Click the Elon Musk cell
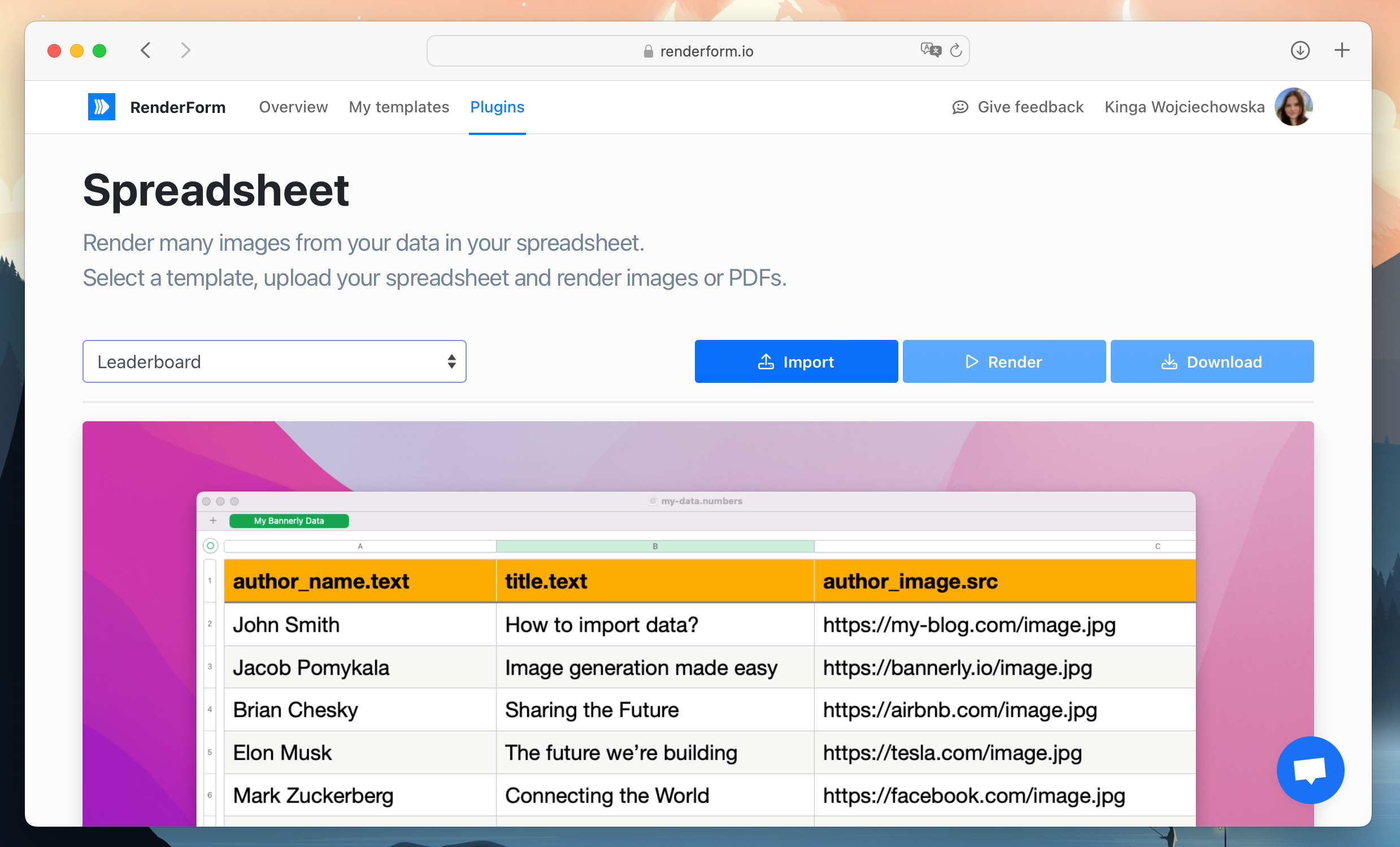Screen dimensions: 1400x847 pos(360,752)
